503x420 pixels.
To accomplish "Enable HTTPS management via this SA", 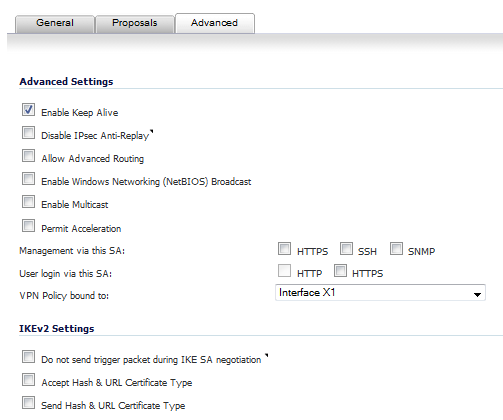I will 284,249.
